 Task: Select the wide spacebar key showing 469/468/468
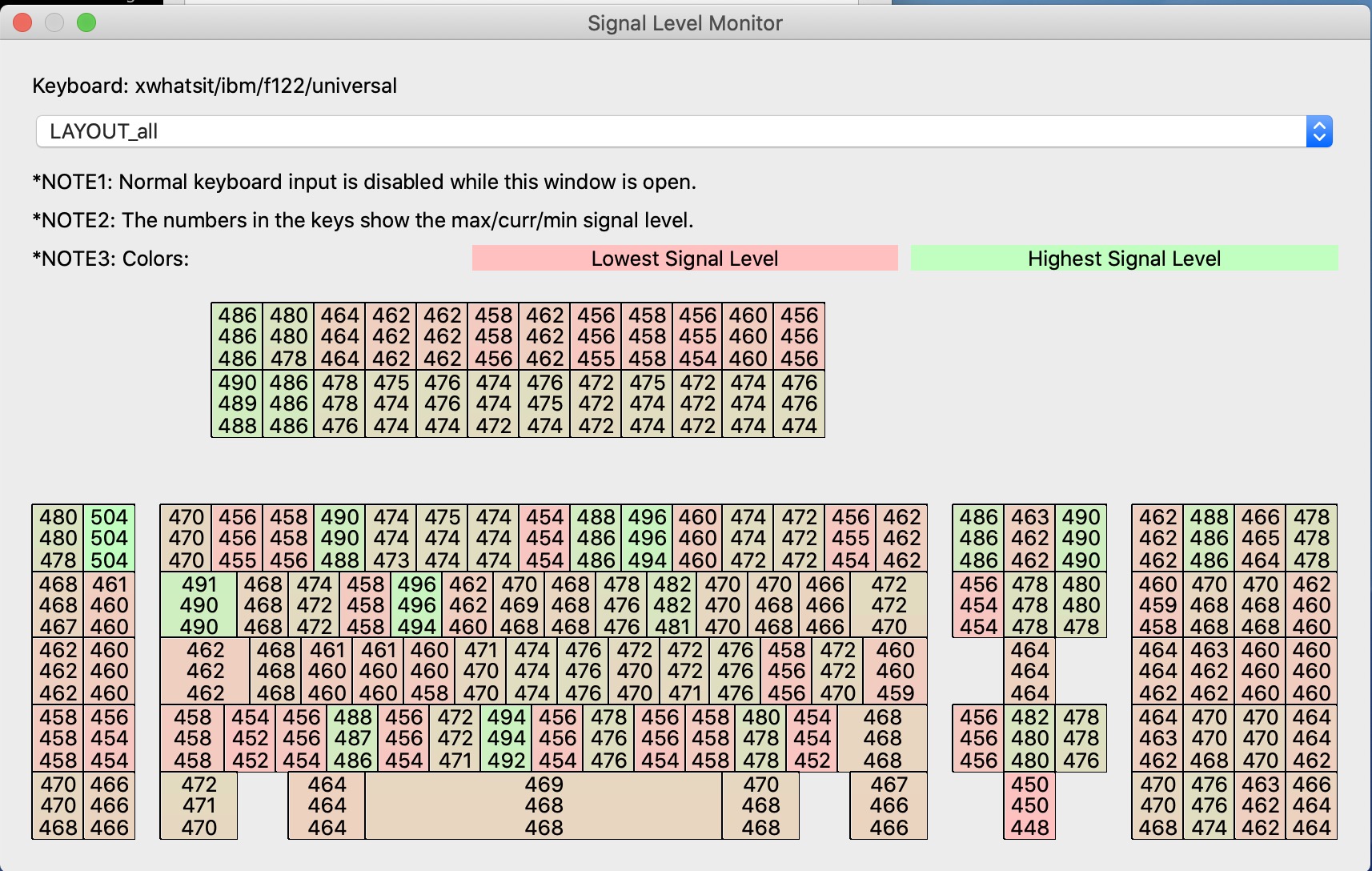tap(544, 806)
